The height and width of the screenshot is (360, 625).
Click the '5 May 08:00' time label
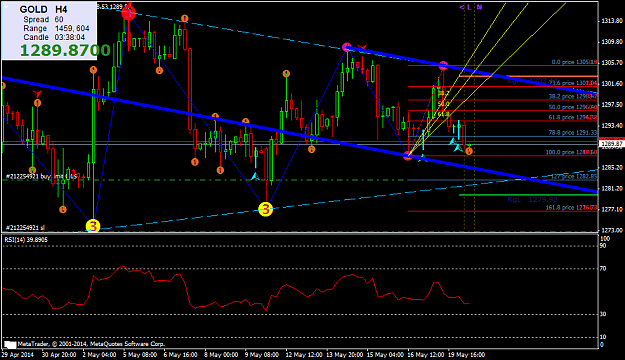[140, 354]
